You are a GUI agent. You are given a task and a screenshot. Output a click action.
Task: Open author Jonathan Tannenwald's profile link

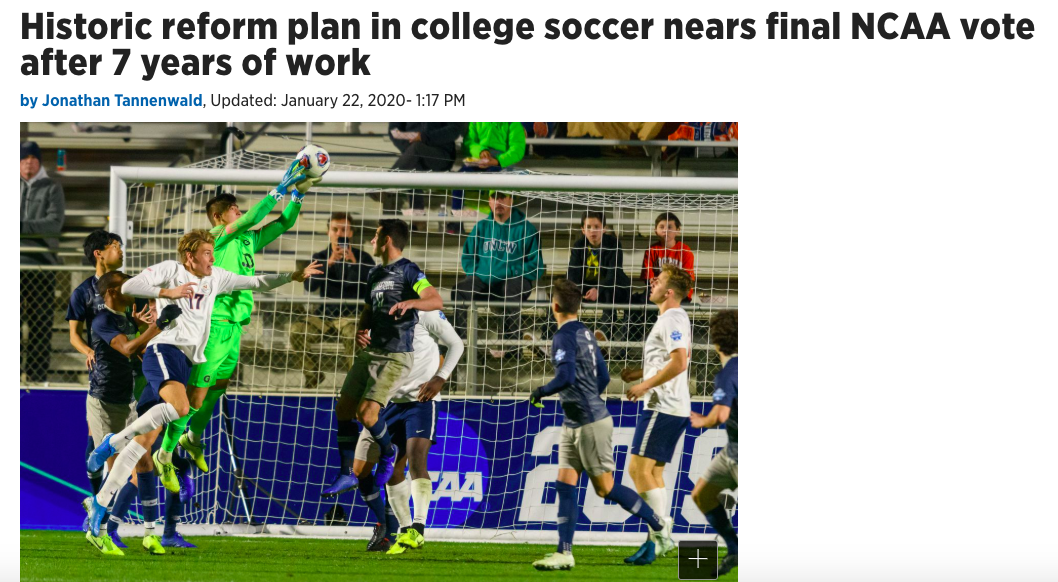(121, 100)
